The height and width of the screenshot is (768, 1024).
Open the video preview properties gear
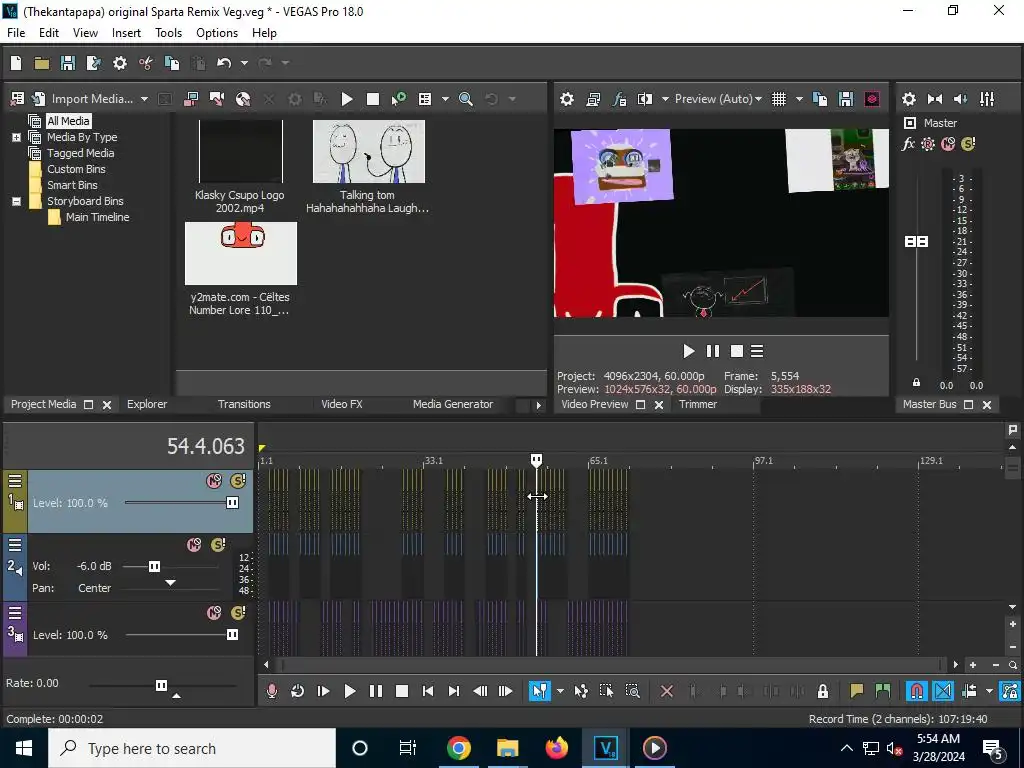click(x=567, y=99)
